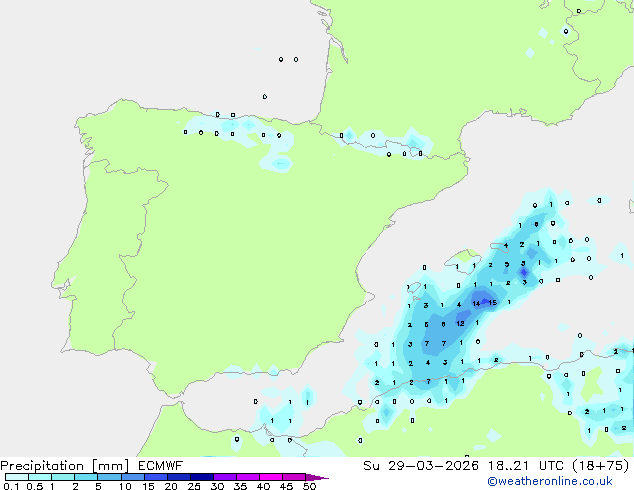Click the 25–30 mm dark blue swatch
This screenshot has width=634, height=490.
201,477
